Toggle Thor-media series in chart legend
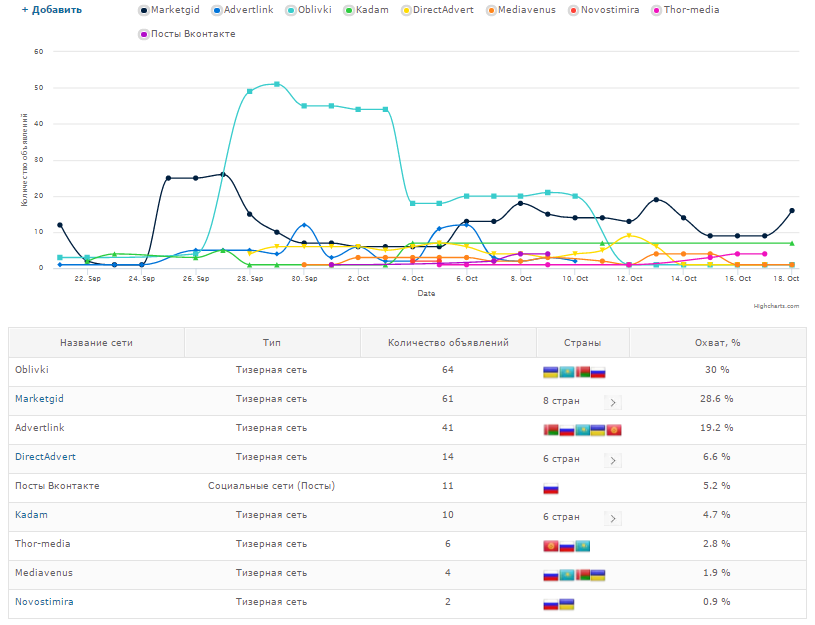Image resolution: width=815 pixels, height=625 pixels. click(x=686, y=10)
